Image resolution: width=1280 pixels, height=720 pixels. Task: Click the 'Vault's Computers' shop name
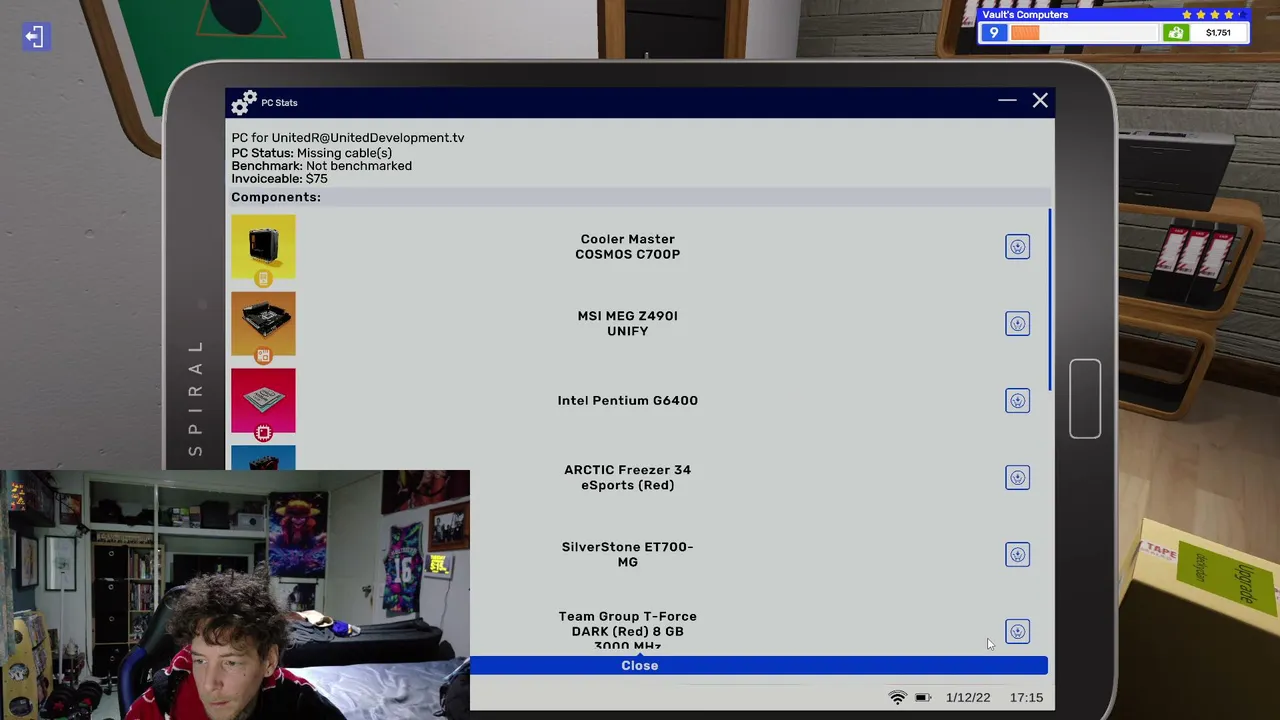click(1025, 15)
